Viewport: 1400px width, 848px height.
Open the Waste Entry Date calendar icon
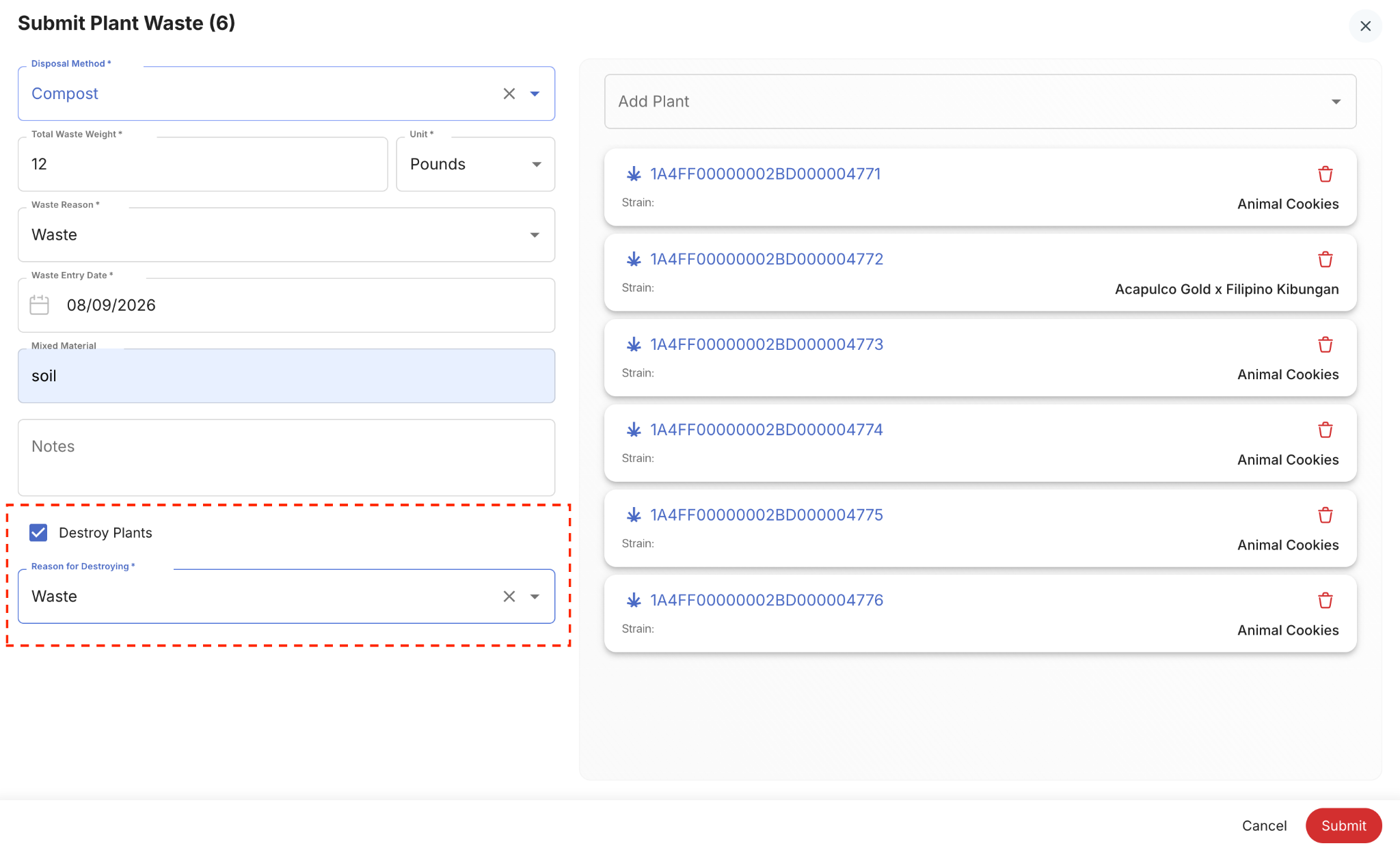(40, 305)
